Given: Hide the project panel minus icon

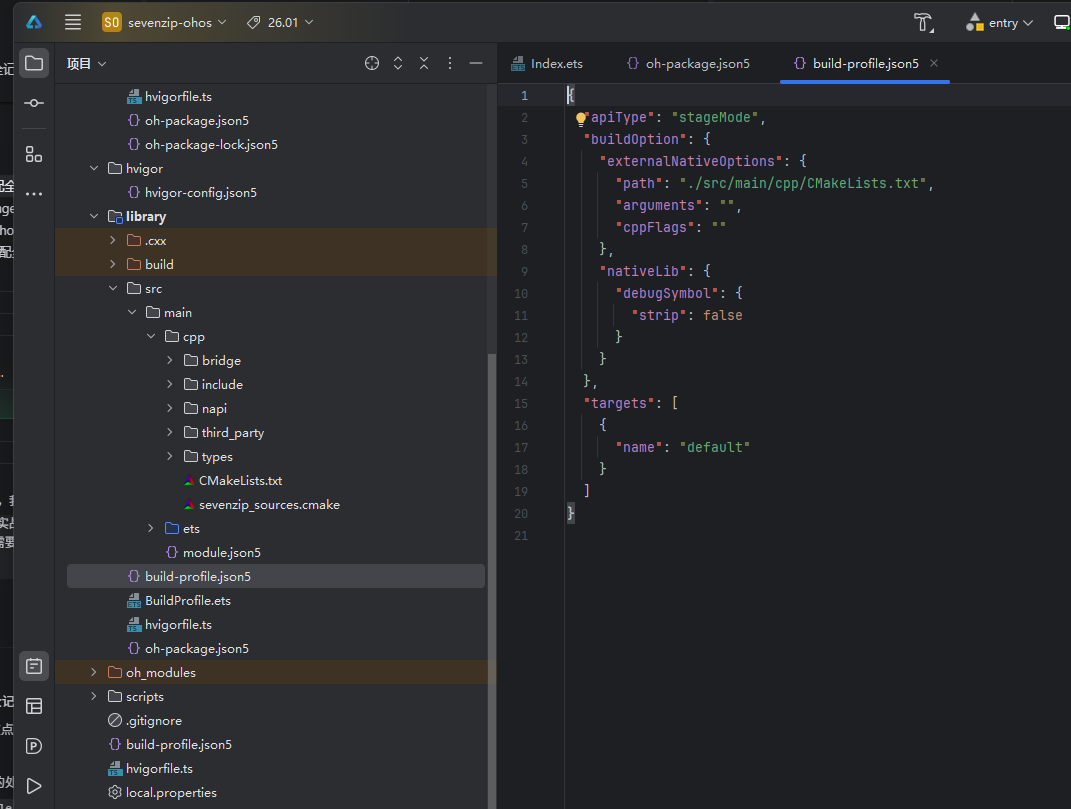Looking at the screenshot, I should tap(476, 64).
